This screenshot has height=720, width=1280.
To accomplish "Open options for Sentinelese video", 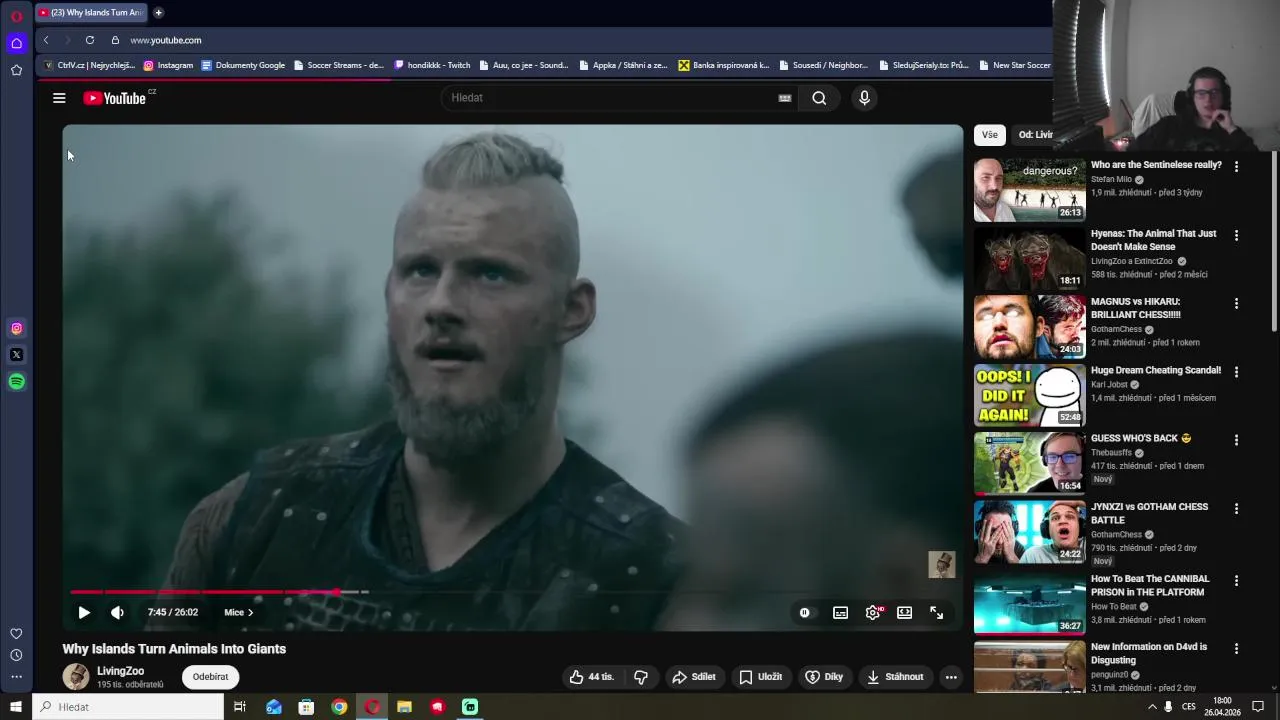I will pos(1236,167).
